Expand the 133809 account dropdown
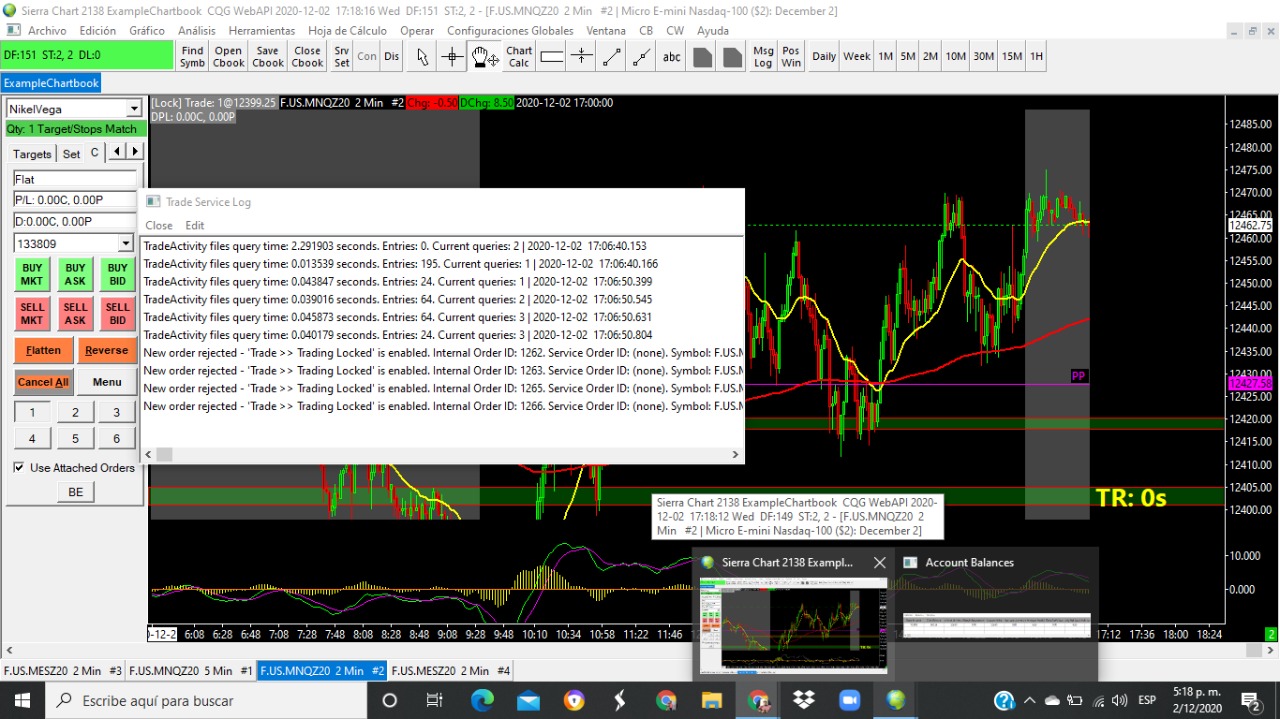 click(x=125, y=243)
